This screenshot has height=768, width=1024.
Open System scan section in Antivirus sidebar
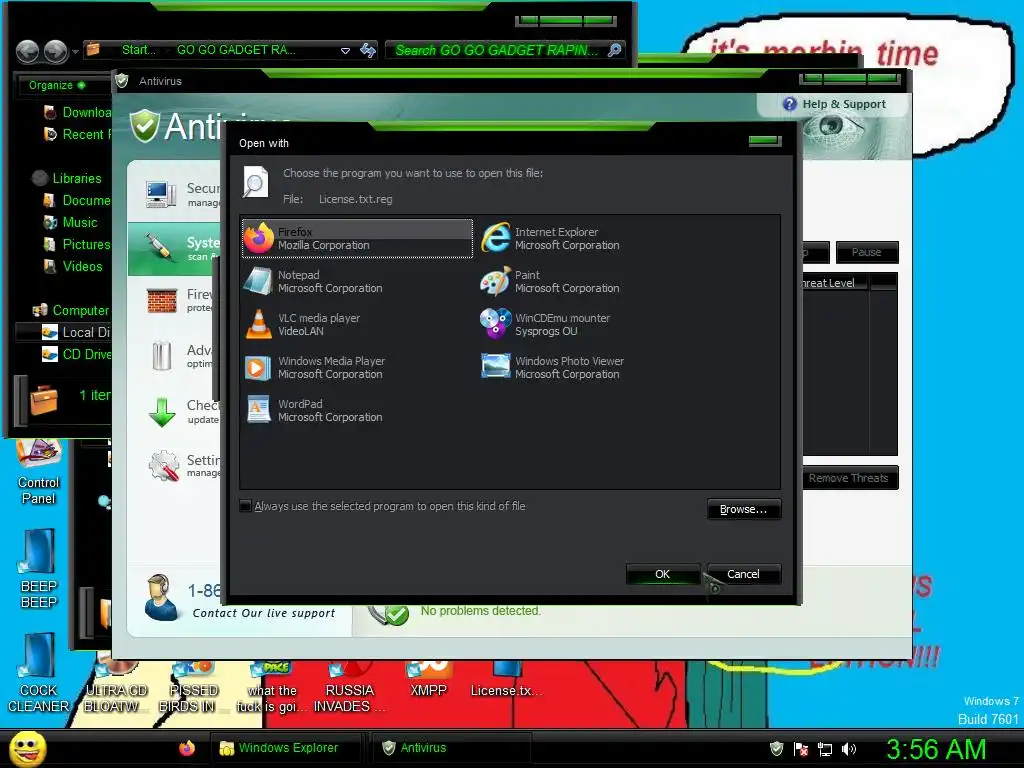[x=175, y=248]
